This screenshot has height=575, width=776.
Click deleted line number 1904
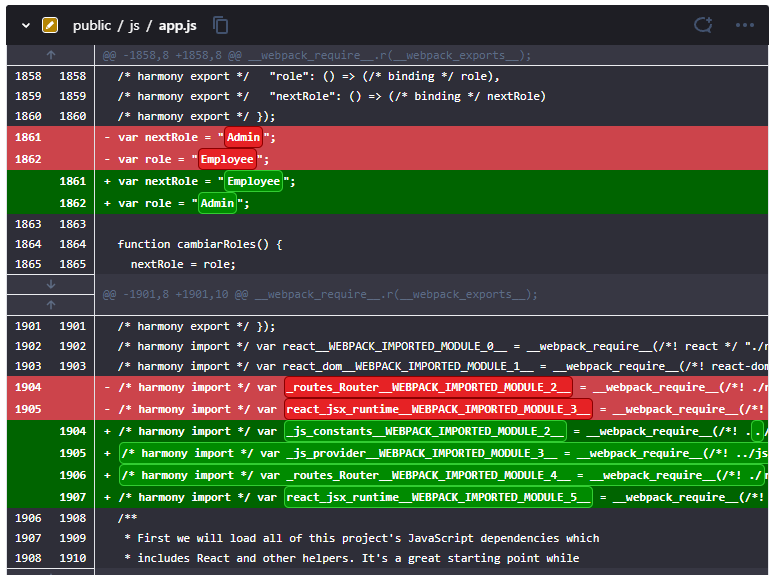(28, 387)
